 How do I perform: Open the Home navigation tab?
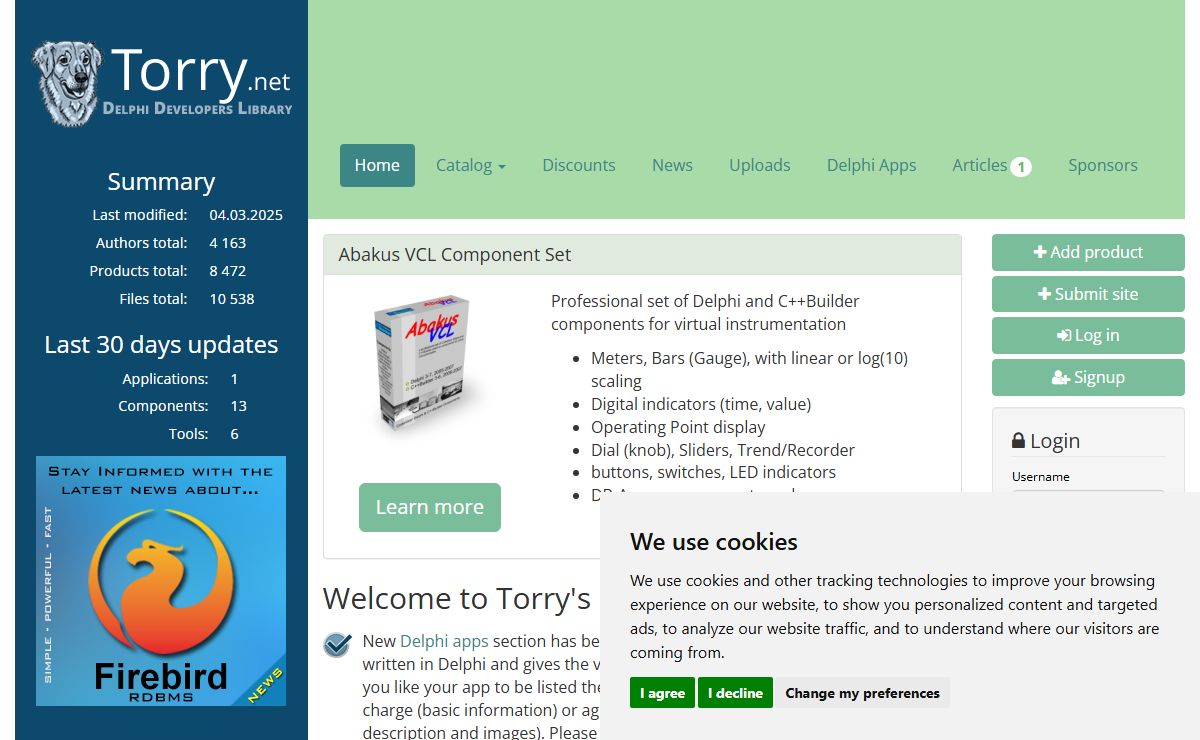(377, 165)
